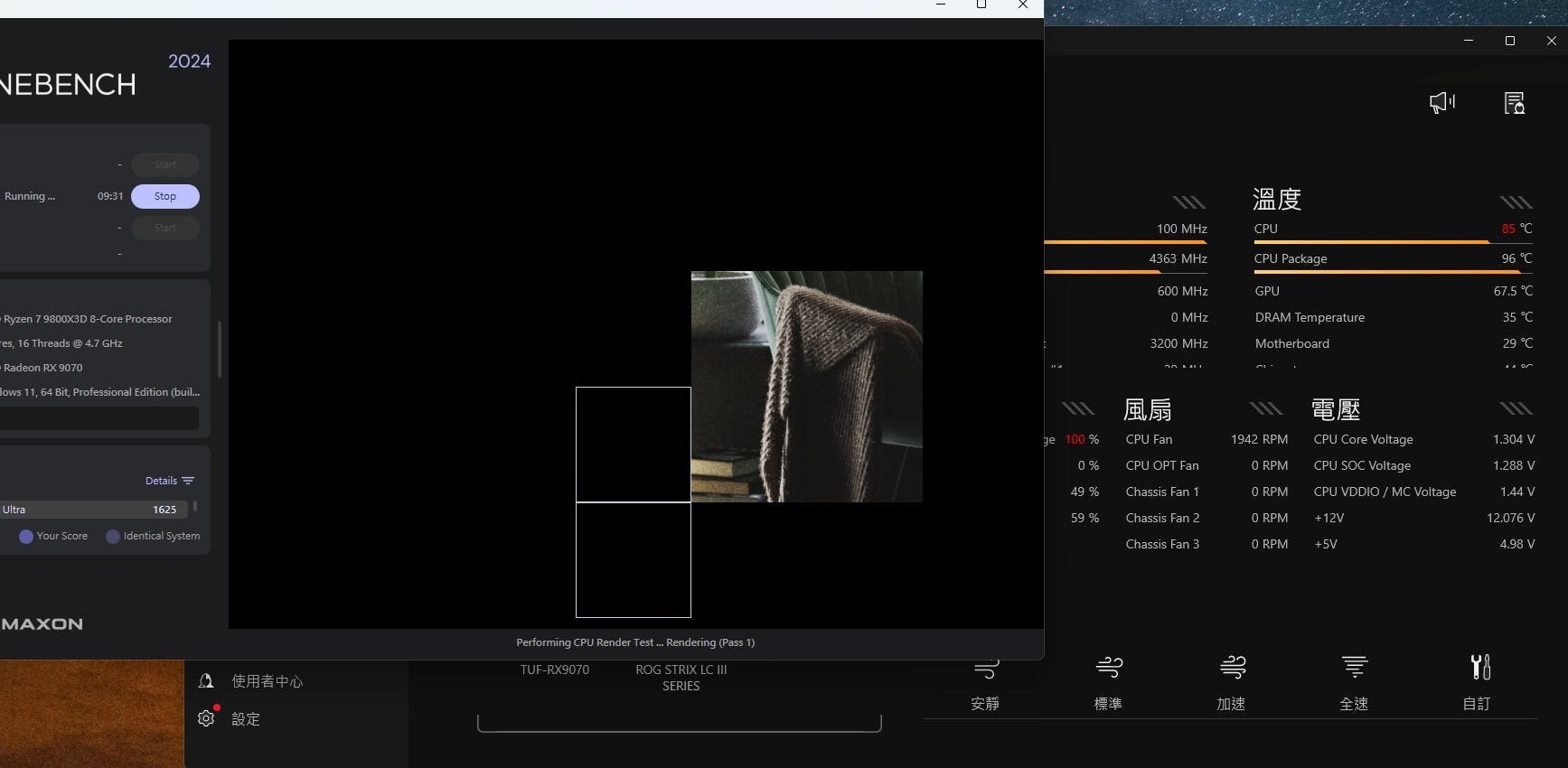
Task: Click the GPU temperature row
Action: click(1394, 291)
